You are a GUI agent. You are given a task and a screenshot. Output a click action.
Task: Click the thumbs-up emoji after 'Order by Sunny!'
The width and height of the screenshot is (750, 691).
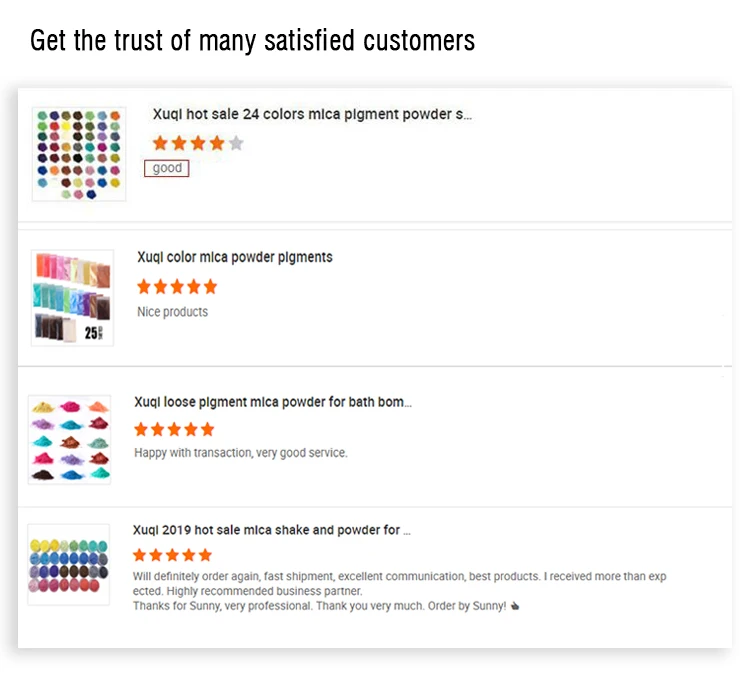(515, 606)
